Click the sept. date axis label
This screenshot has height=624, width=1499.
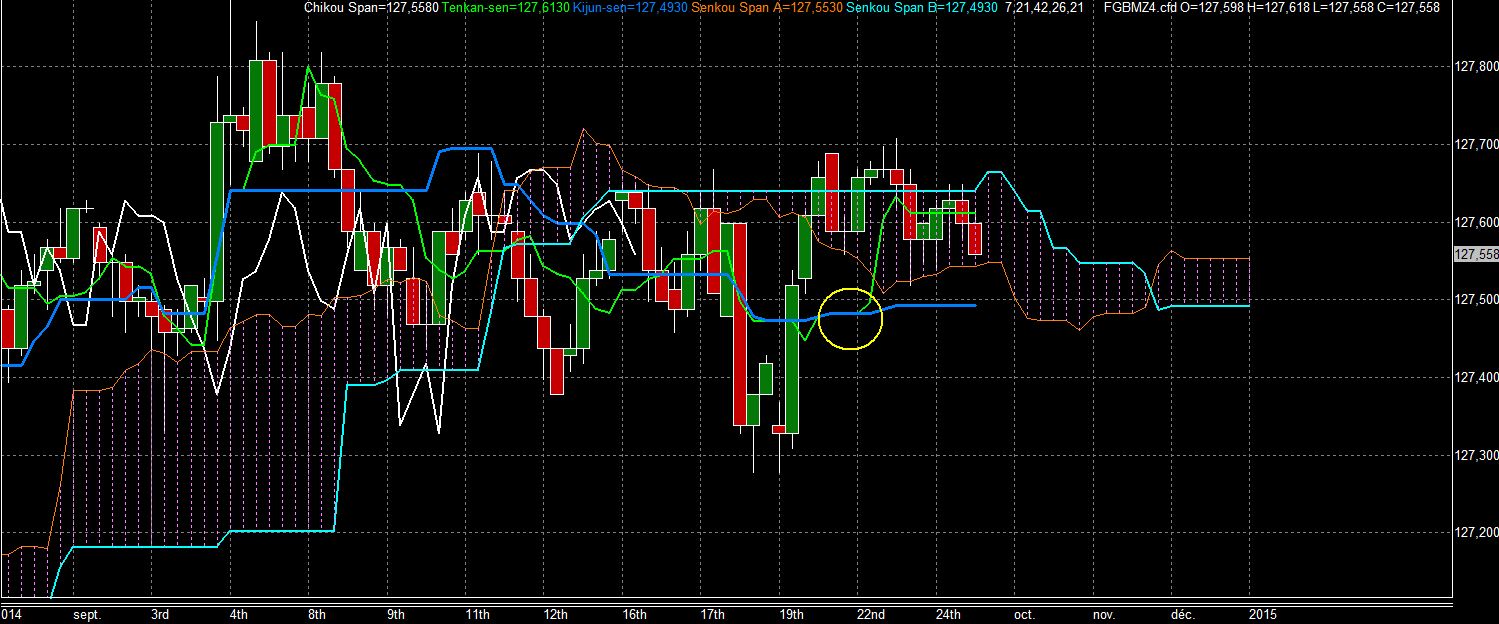coord(87,613)
